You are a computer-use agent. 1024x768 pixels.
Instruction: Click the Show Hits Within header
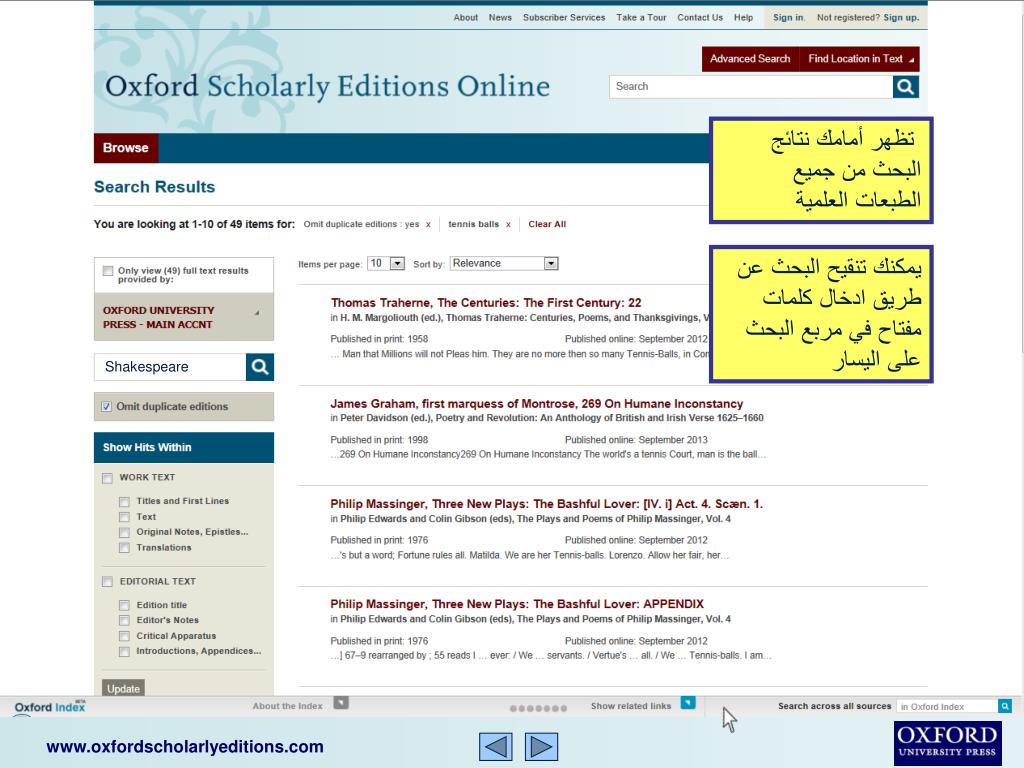click(184, 447)
